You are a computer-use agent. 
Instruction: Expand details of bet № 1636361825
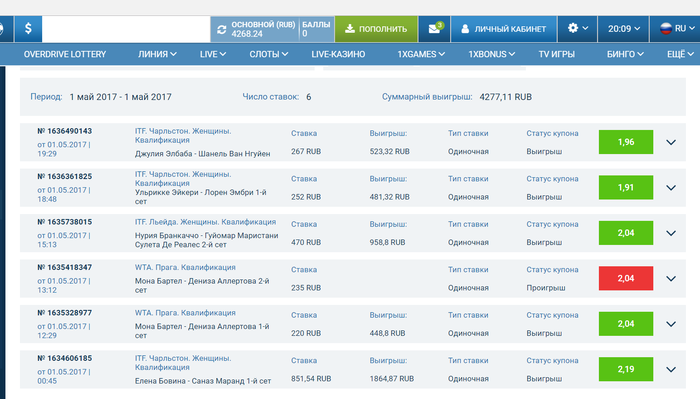click(671, 188)
